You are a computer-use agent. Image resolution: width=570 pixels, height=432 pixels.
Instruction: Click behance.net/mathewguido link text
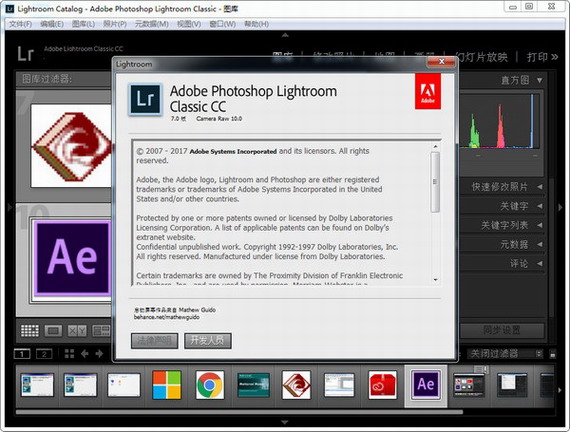coord(166,317)
